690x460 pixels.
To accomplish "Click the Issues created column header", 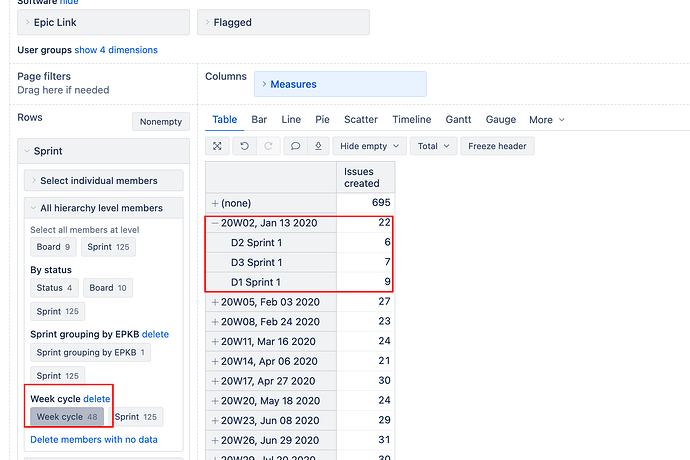I will tap(361, 178).
